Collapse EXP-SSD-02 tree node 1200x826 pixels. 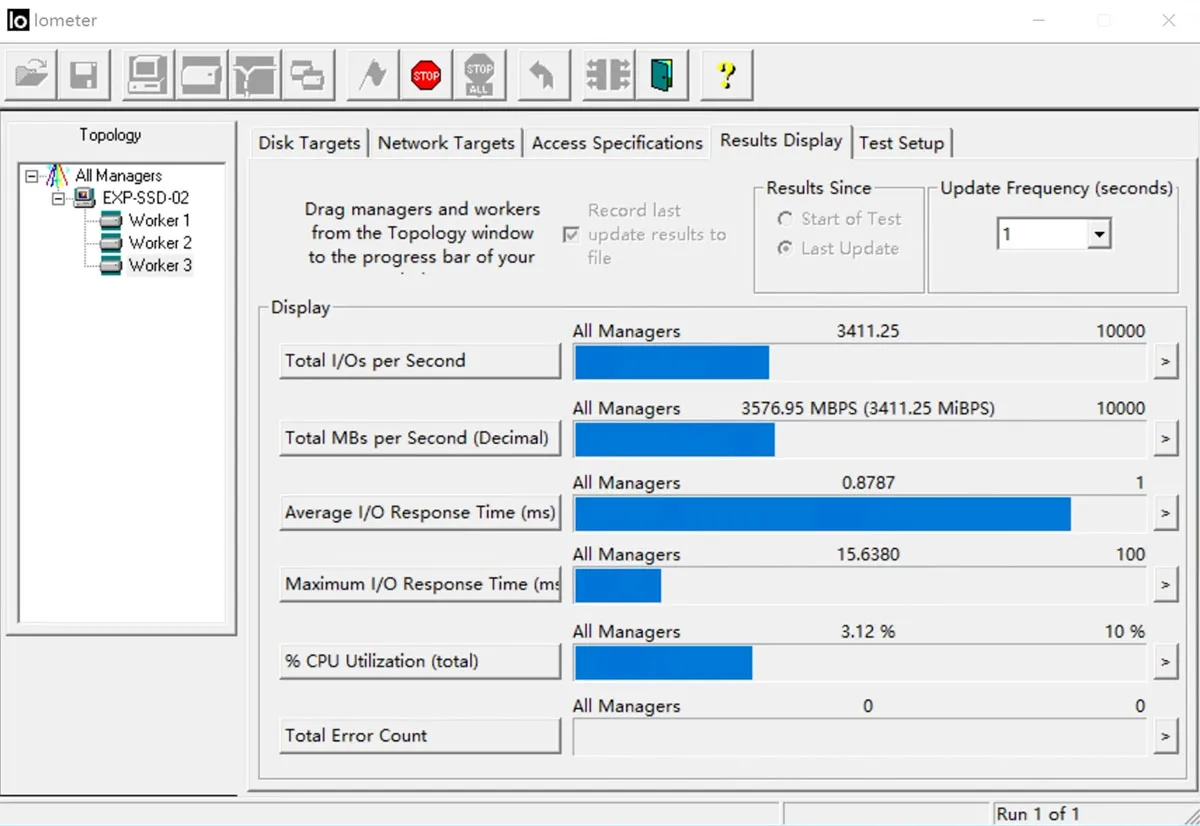[x=58, y=199]
